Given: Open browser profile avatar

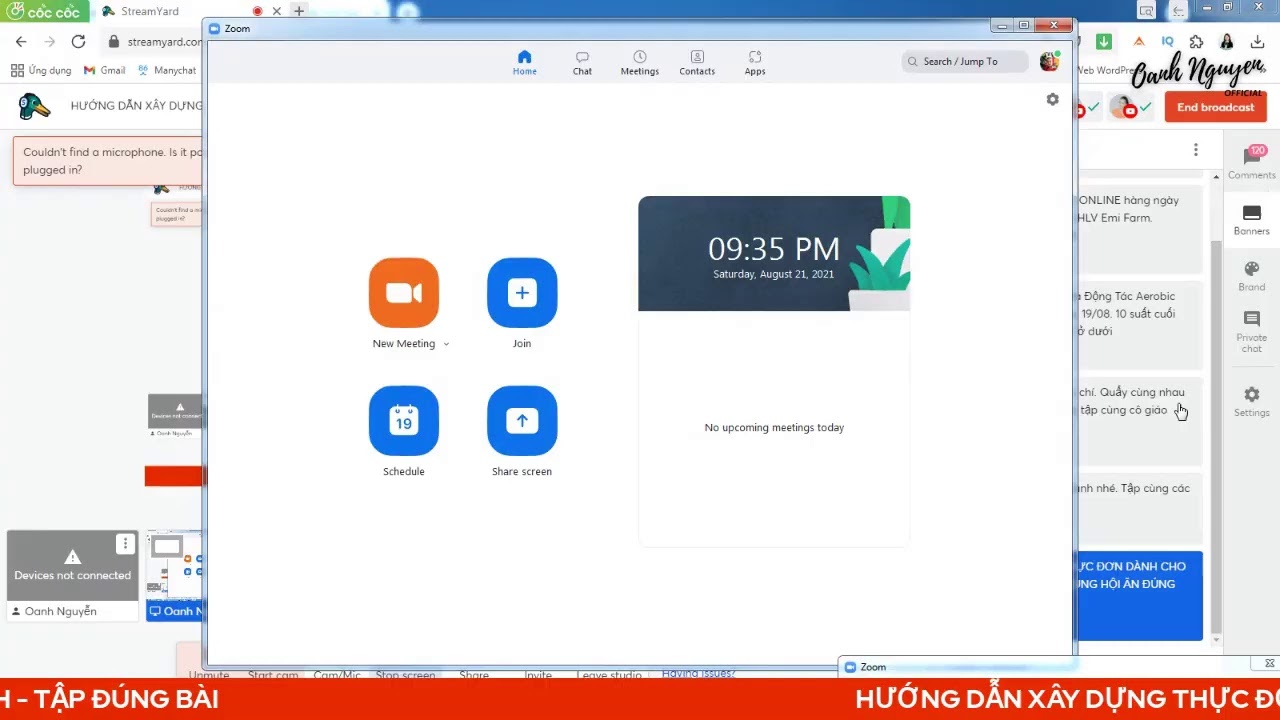Looking at the screenshot, I should 1227,41.
